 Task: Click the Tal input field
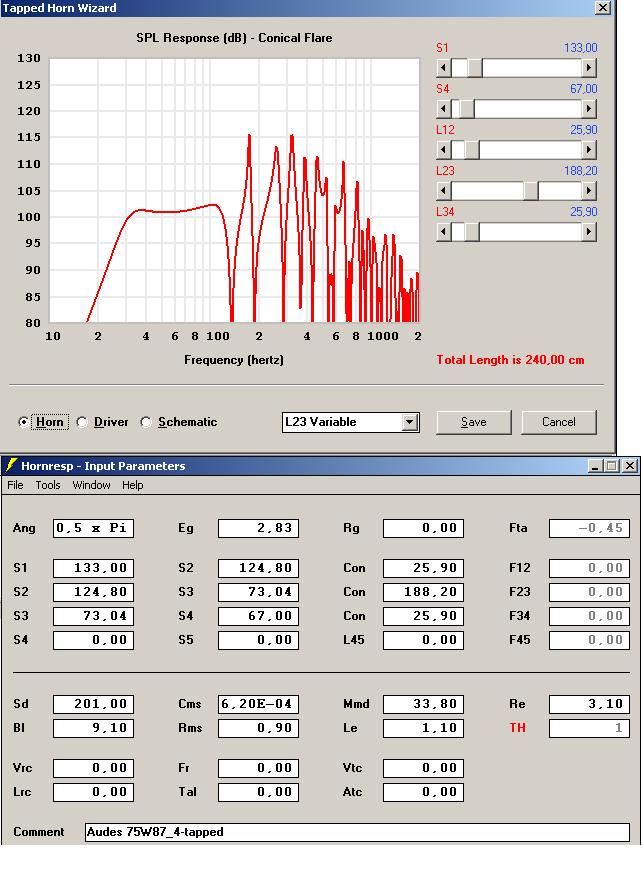[258, 792]
